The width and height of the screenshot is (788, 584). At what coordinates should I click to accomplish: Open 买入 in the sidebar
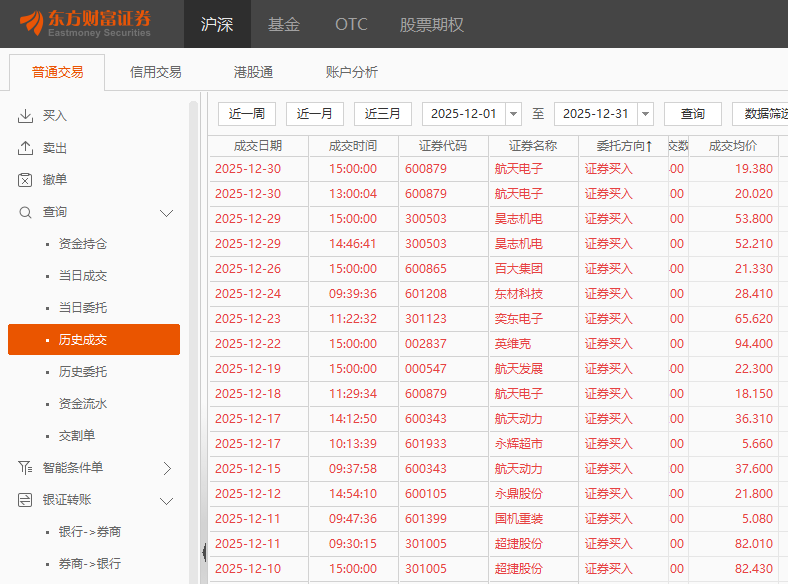coord(55,116)
